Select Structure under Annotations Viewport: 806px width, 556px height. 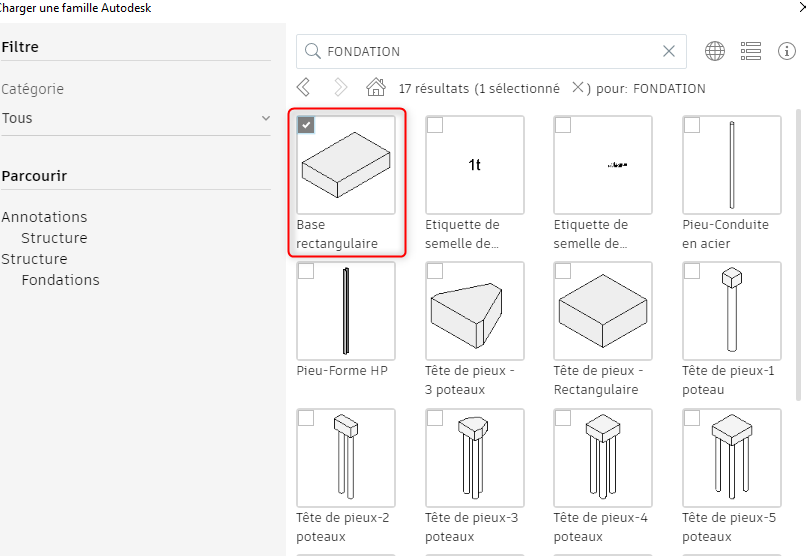click(54, 238)
